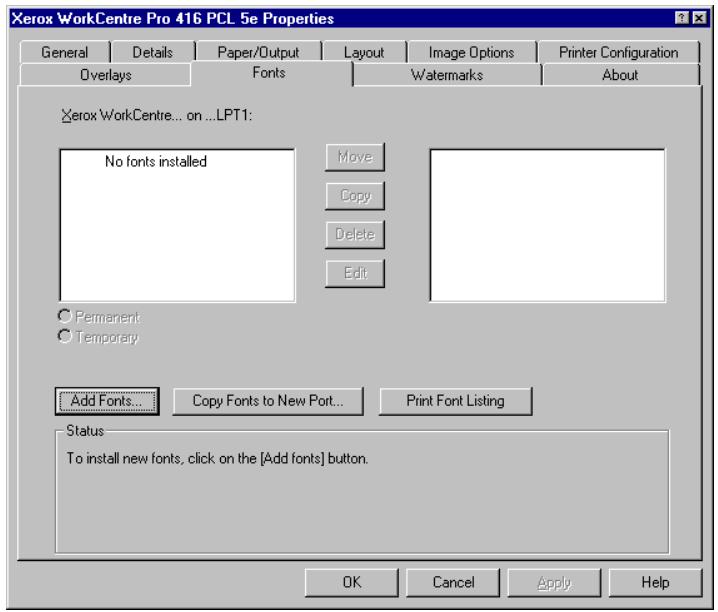Click the Status message text
Screen dimensions: 718x612
pos(217,458)
